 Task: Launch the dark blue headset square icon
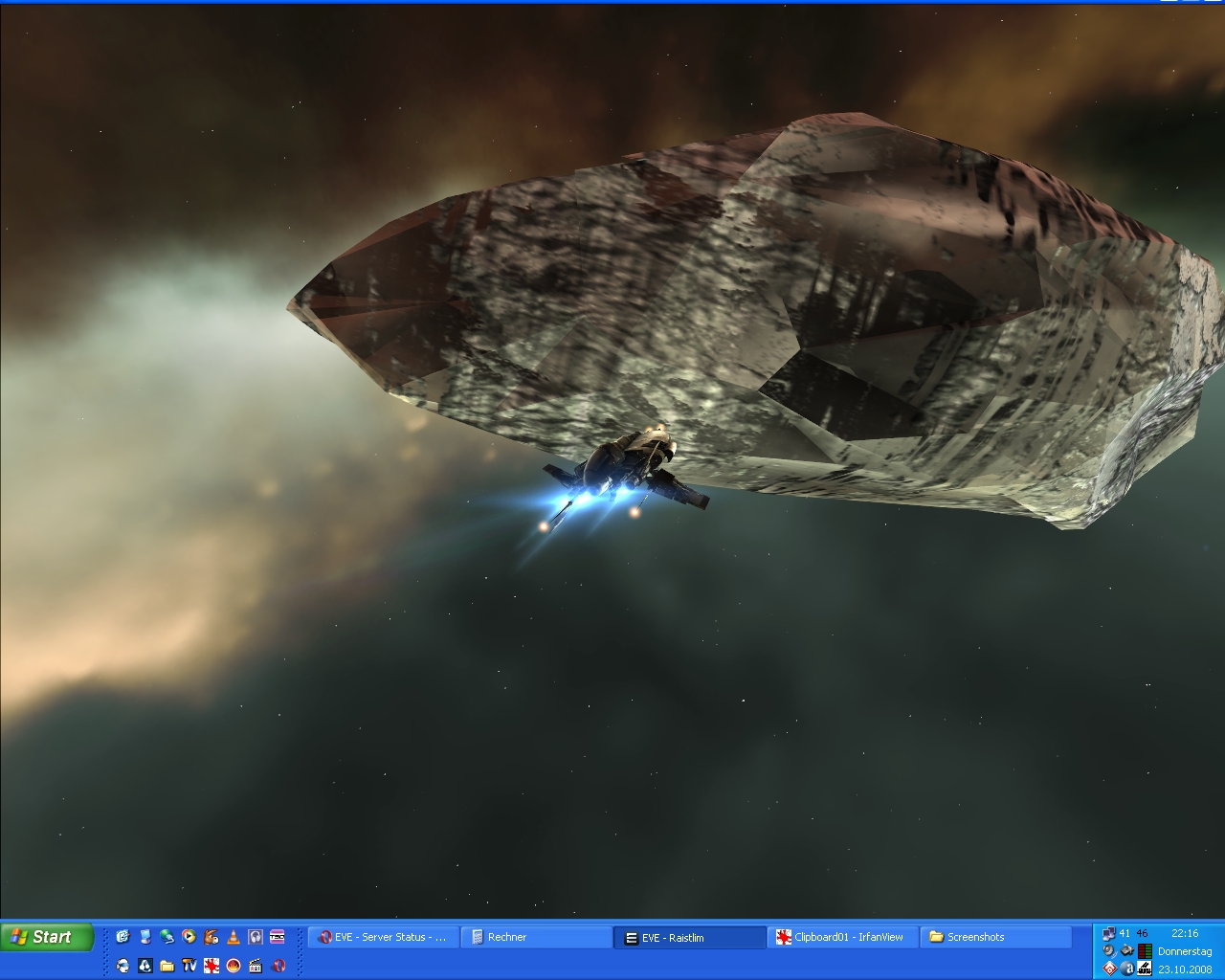click(145, 966)
